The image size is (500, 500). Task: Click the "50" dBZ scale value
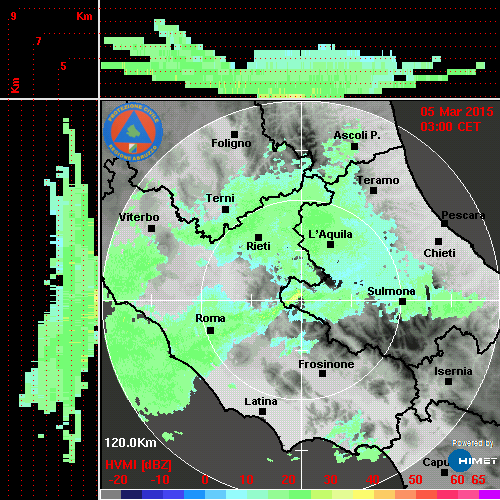click(415, 480)
